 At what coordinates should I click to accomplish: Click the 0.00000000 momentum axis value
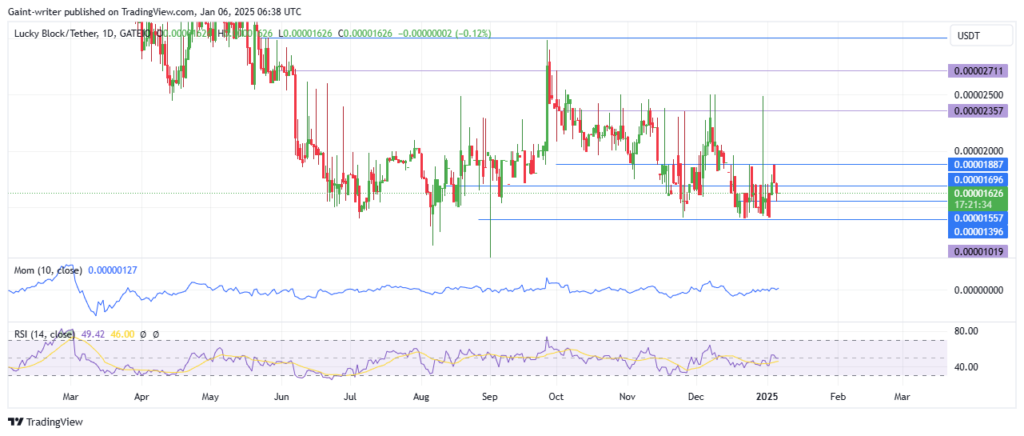click(977, 290)
